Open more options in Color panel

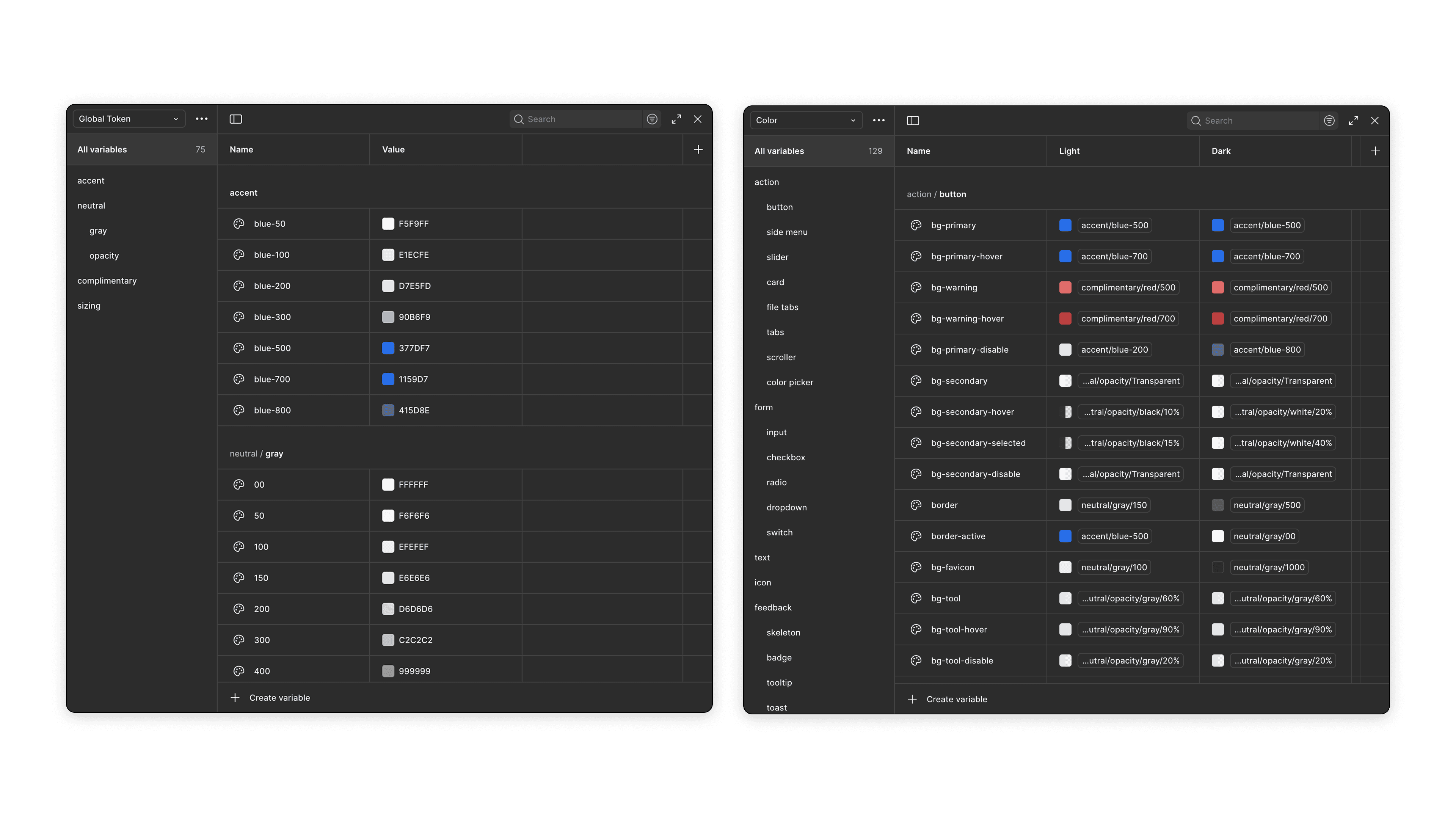point(879,121)
